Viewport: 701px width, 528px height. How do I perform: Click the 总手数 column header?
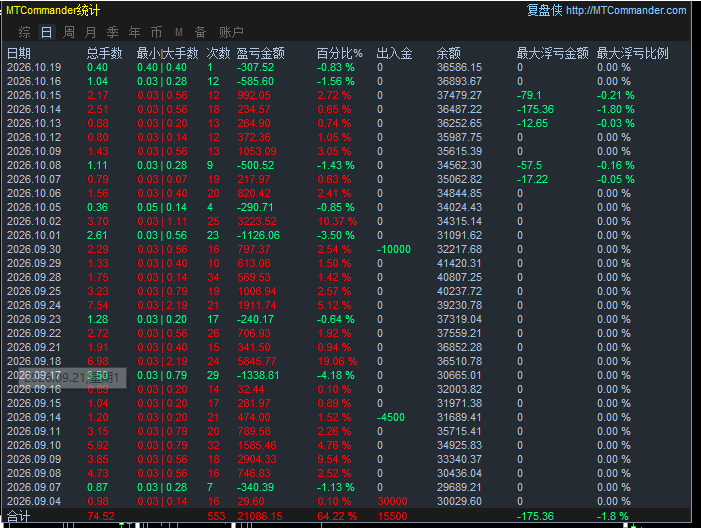[104, 53]
